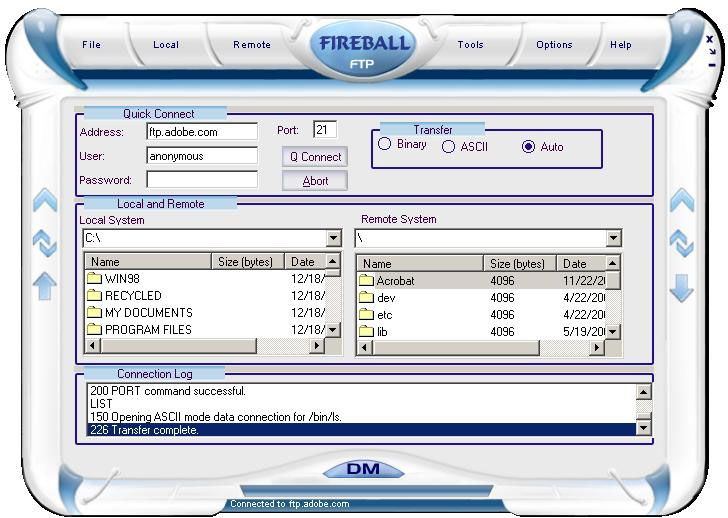This screenshot has height=518, width=728.
Task: Click the DM logo badge
Action: tap(363, 469)
